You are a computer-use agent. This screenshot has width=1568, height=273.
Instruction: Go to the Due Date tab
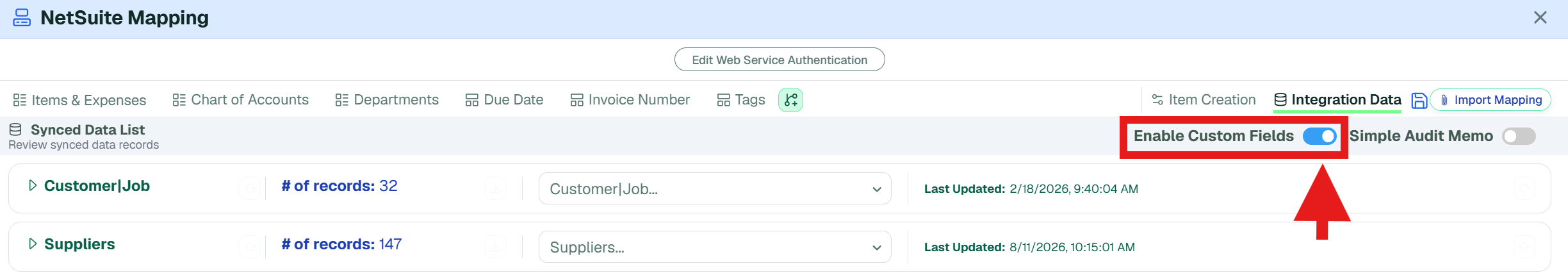[504, 100]
